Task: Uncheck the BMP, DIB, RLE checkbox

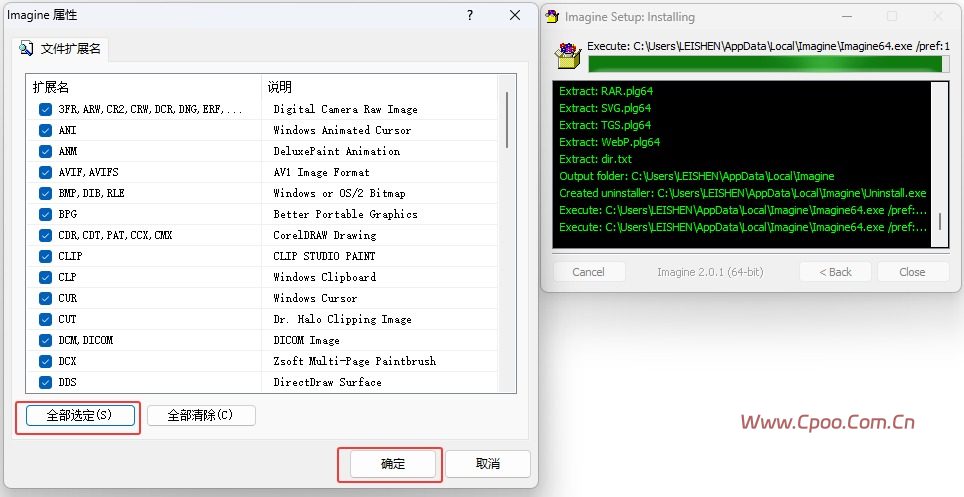Action: click(45, 193)
